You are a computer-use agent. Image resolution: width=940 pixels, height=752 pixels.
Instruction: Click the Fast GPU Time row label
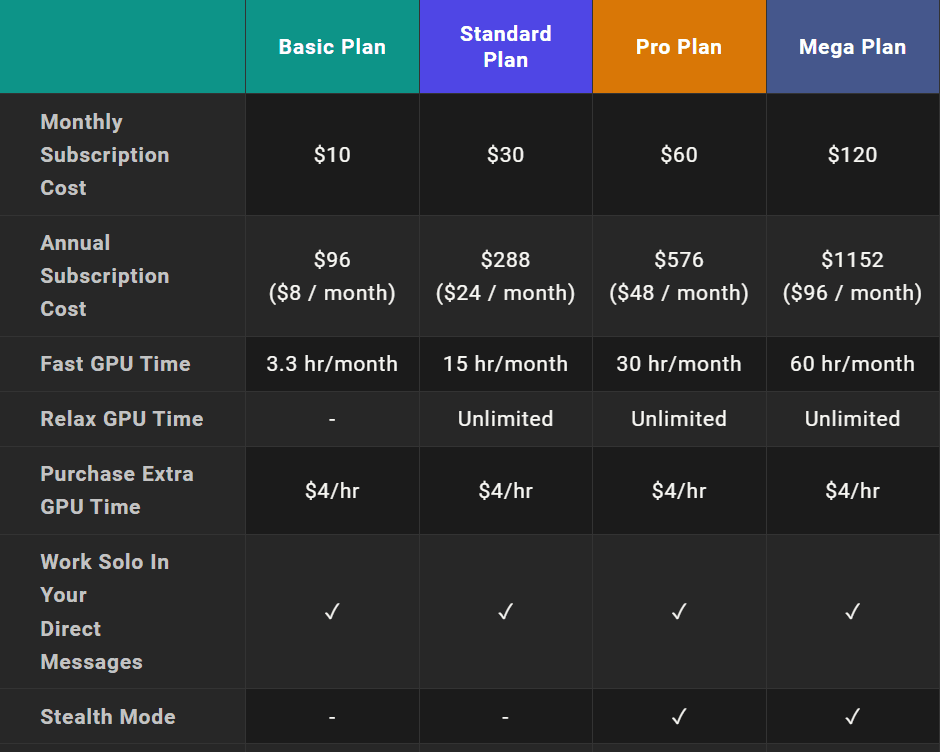(x=115, y=364)
